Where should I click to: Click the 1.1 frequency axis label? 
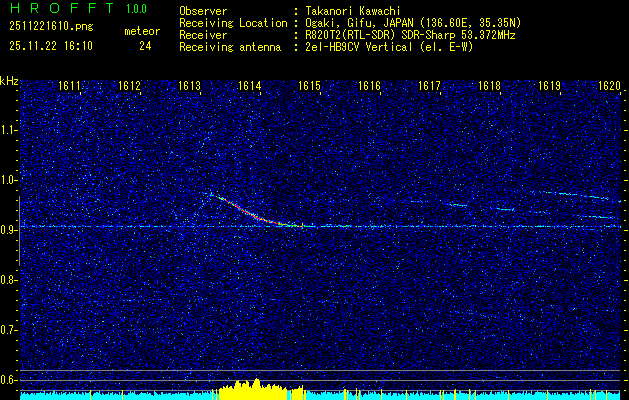pos(9,129)
